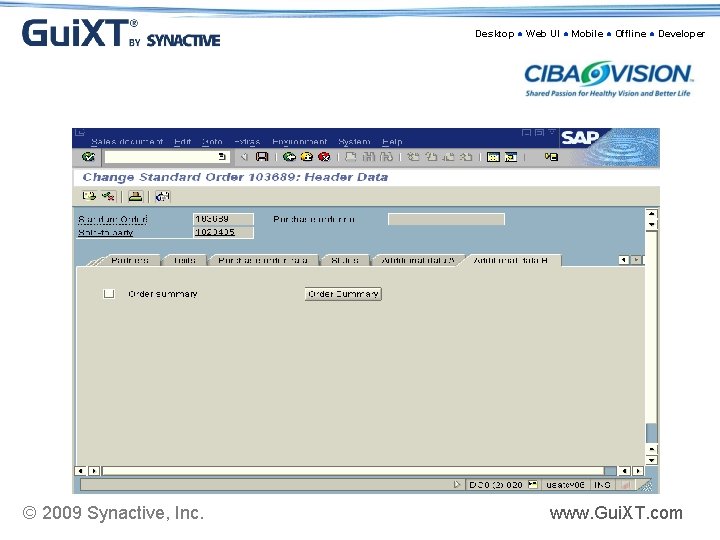Image resolution: width=720 pixels, height=540 pixels.
Task: Click the D20 (2) 020 status entry
Action: [496, 485]
